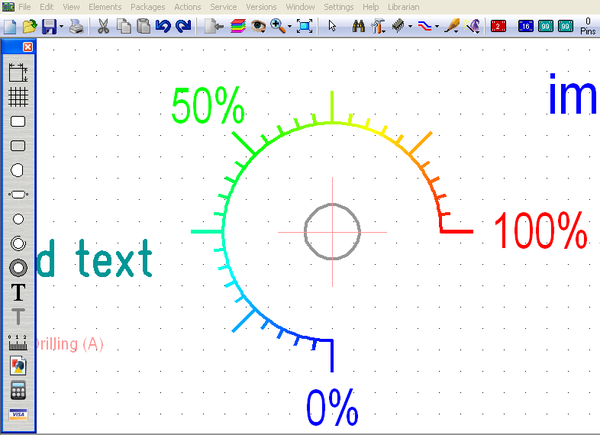Expand the Save button dropdown arrow
Screen dimensions: 600x435
pyautogui.click(x=62, y=25)
